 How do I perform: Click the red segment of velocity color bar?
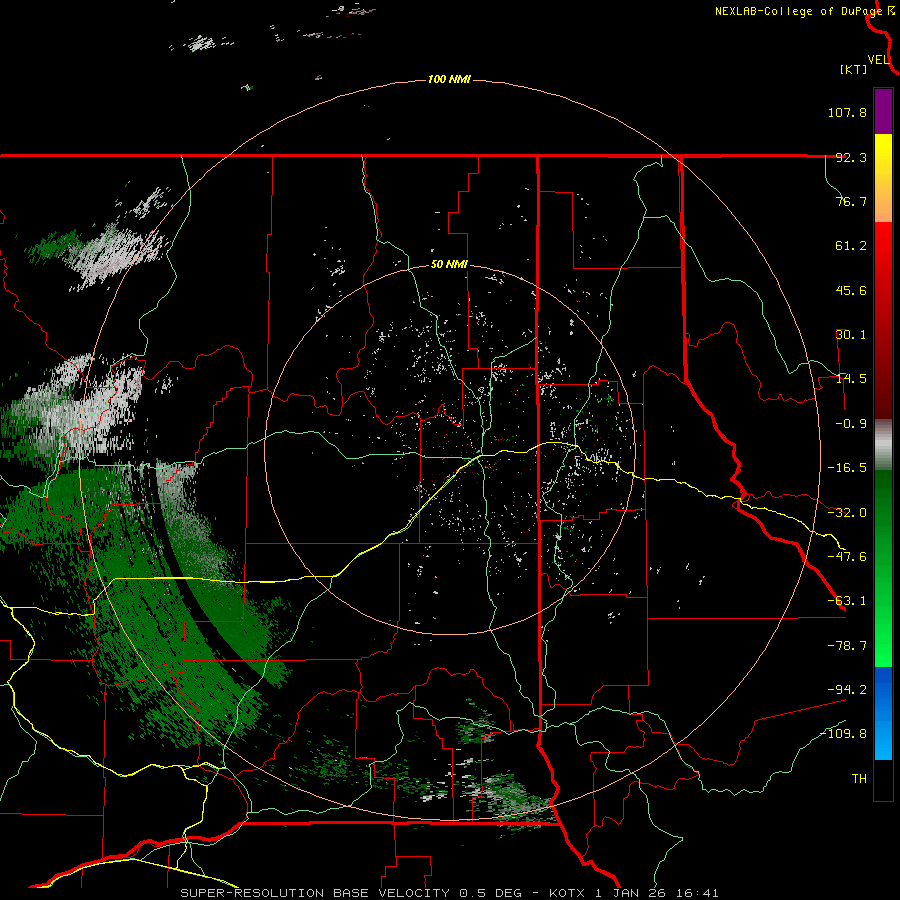[883, 320]
